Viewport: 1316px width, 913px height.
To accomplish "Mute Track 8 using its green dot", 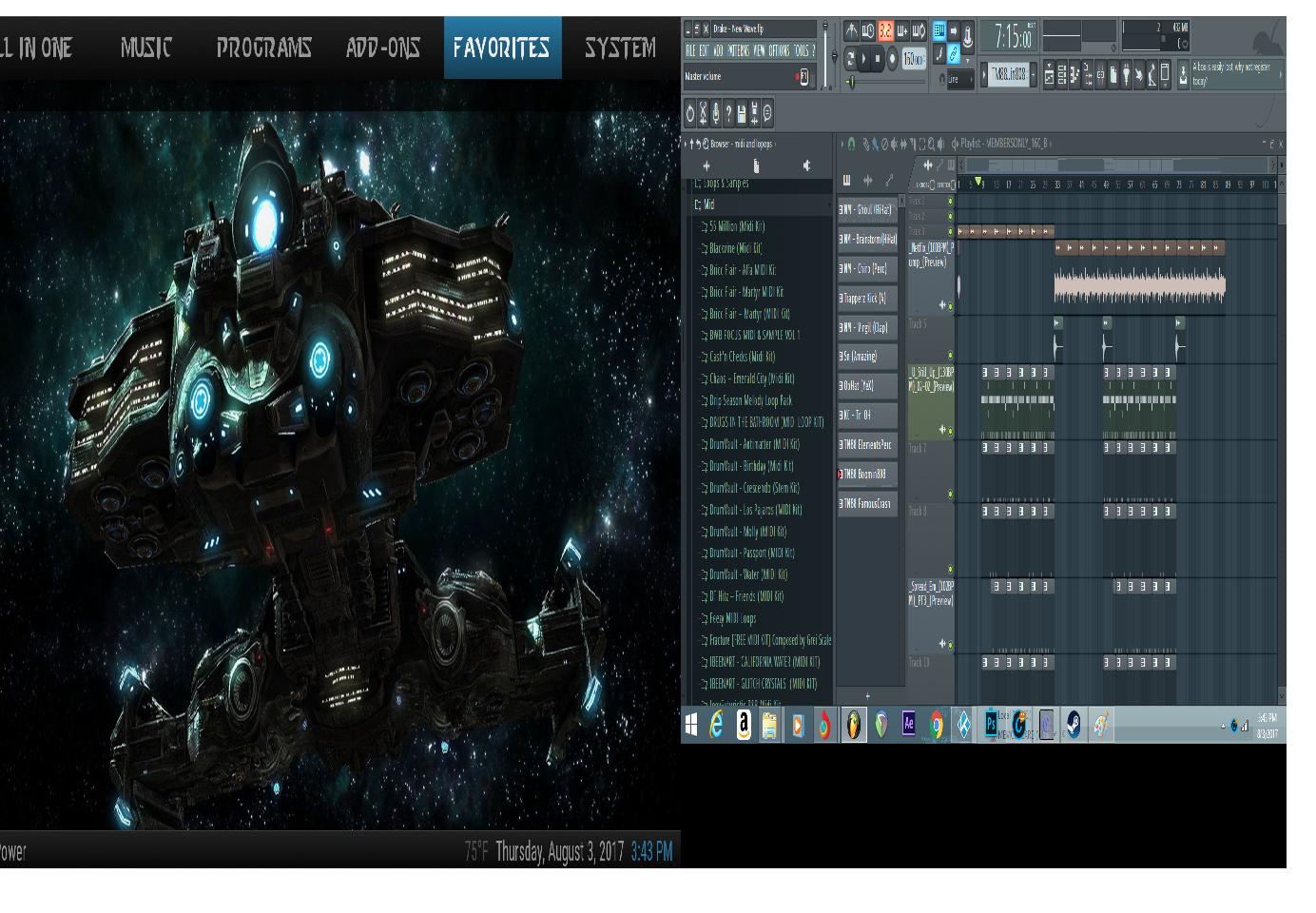I will (950, 570).
